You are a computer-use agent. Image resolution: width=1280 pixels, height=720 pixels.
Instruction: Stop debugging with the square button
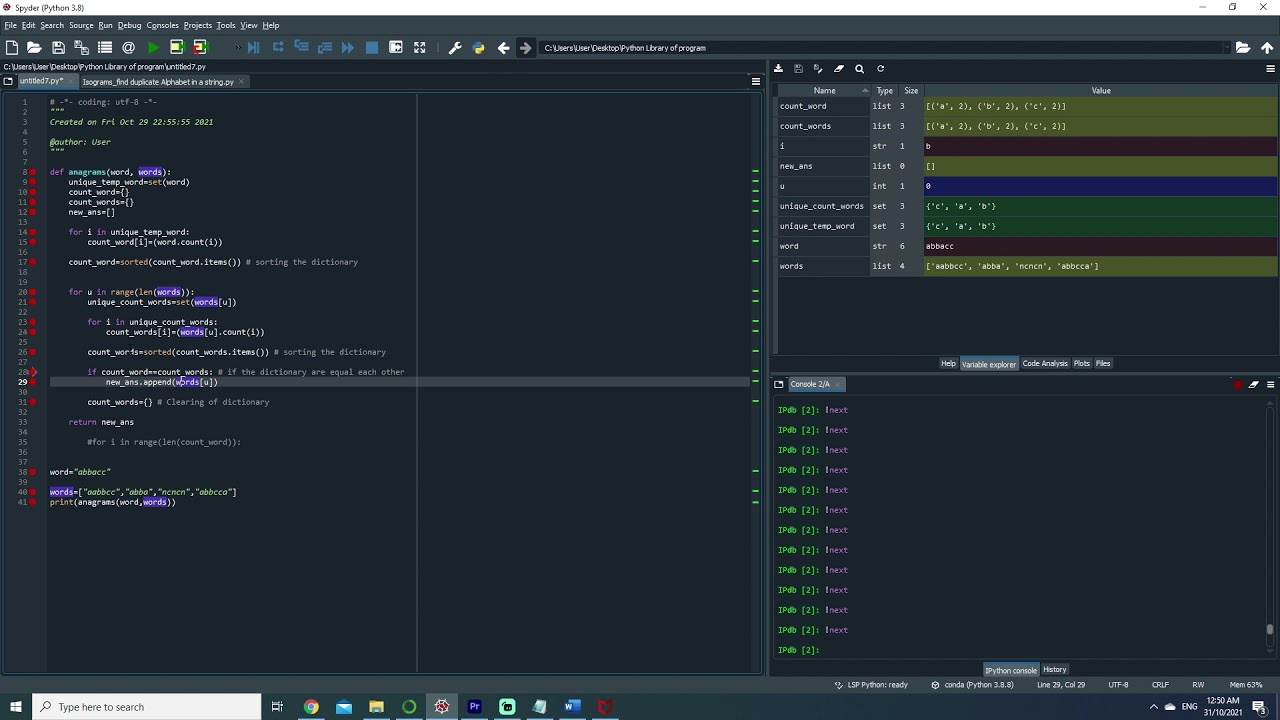372,47
